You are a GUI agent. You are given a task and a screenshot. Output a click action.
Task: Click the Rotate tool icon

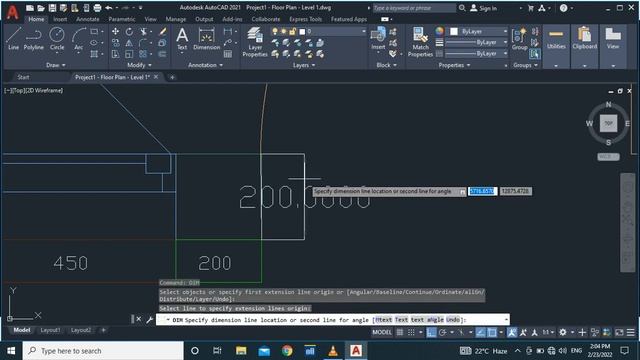[x=129, y=31]
